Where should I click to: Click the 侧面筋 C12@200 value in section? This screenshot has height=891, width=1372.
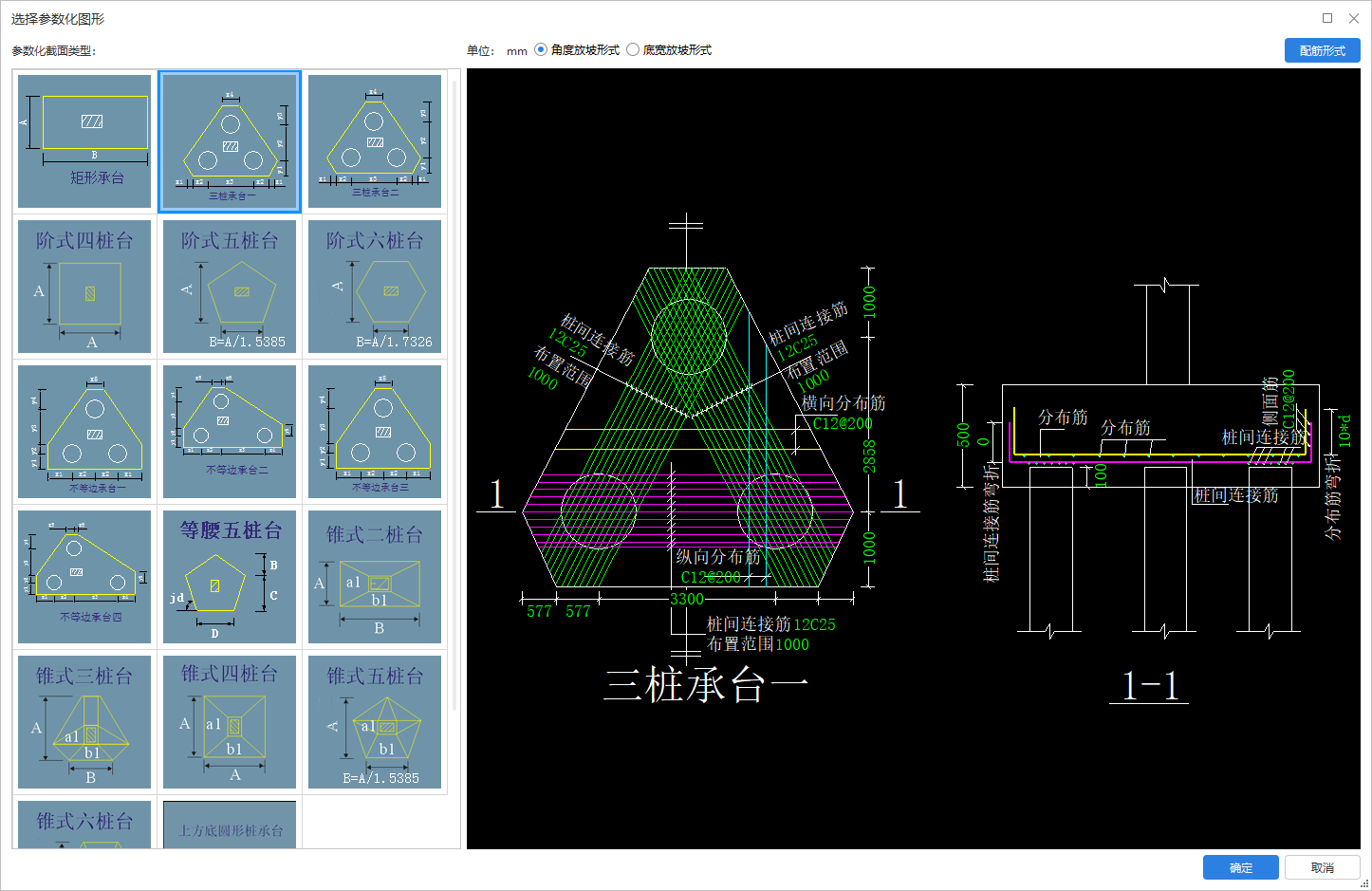1289,399
